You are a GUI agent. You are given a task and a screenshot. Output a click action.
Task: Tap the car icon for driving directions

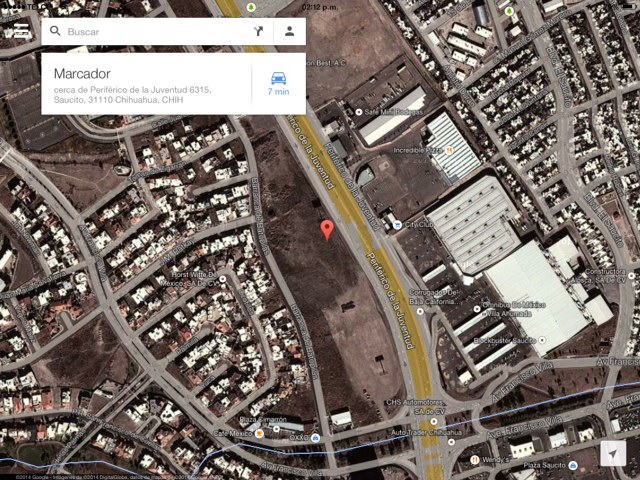pyautogui.click(x=278, y=78)
